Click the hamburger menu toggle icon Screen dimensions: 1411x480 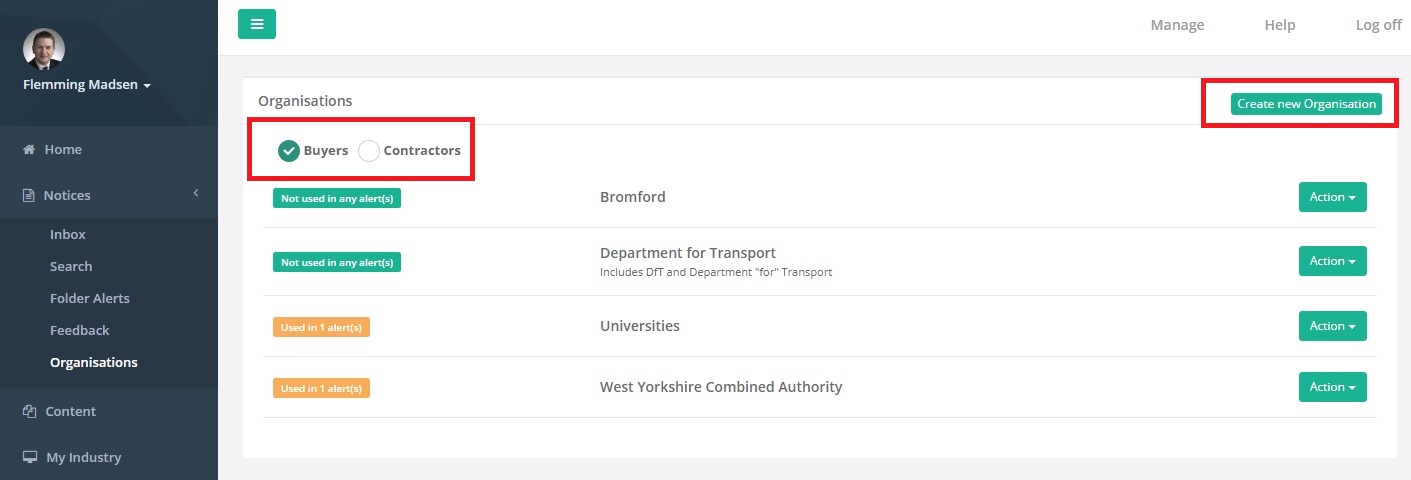click(x=257, y=24)
